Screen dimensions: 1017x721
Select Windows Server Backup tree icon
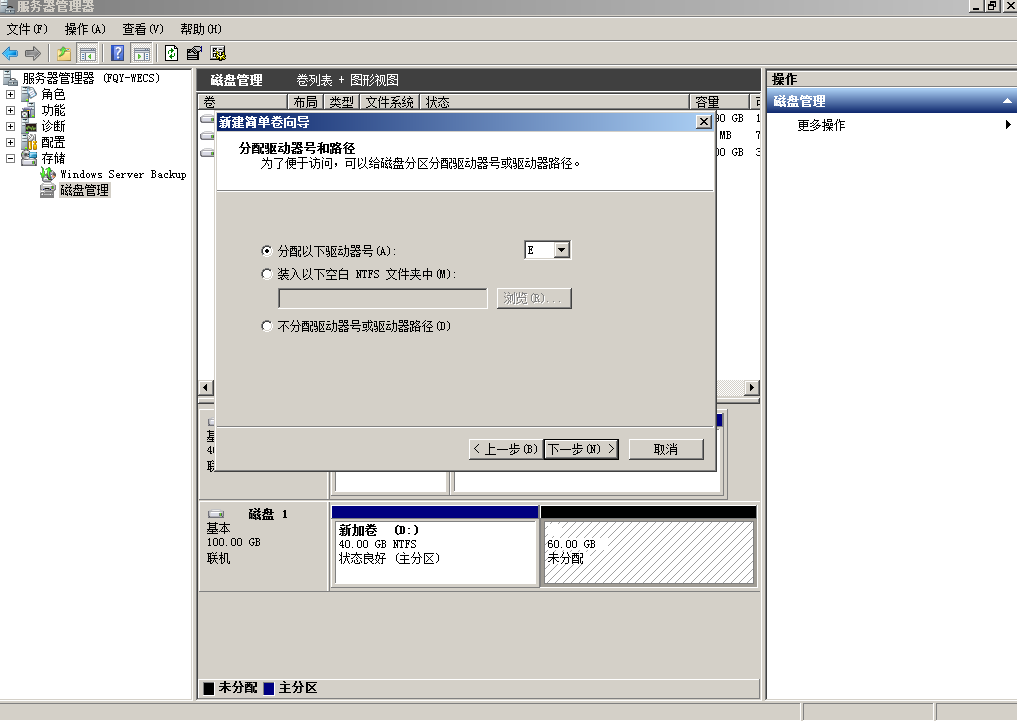pyautogui.click(x=47, y=174)
